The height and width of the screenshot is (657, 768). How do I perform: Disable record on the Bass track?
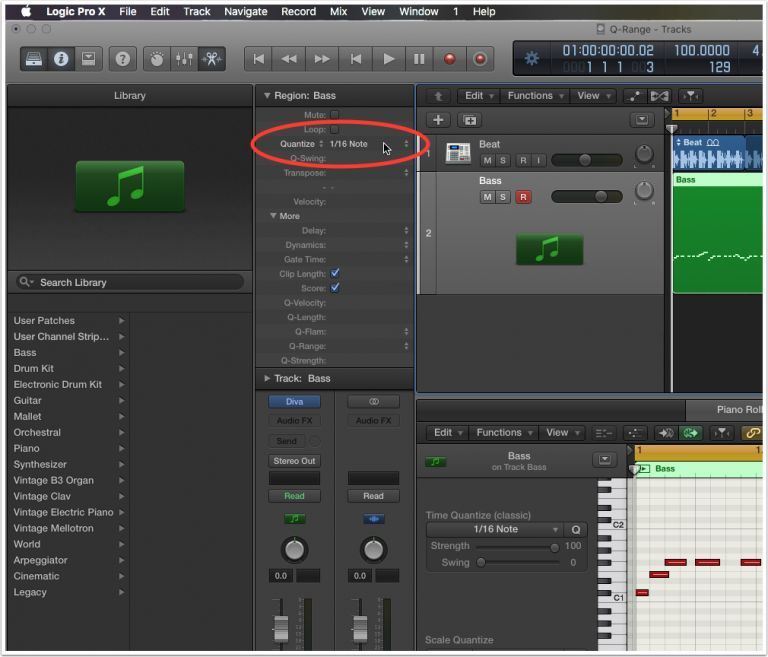523,197
